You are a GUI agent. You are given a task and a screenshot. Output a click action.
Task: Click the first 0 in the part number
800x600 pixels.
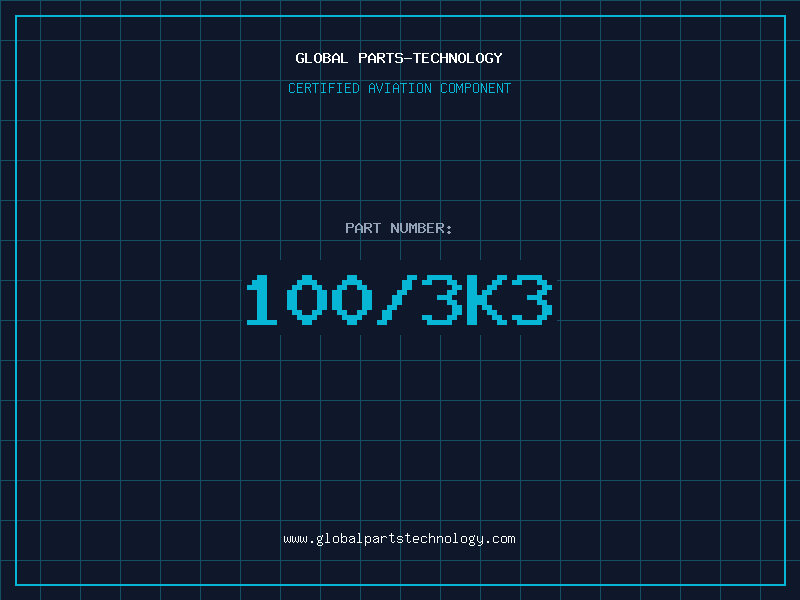(306, 300)
